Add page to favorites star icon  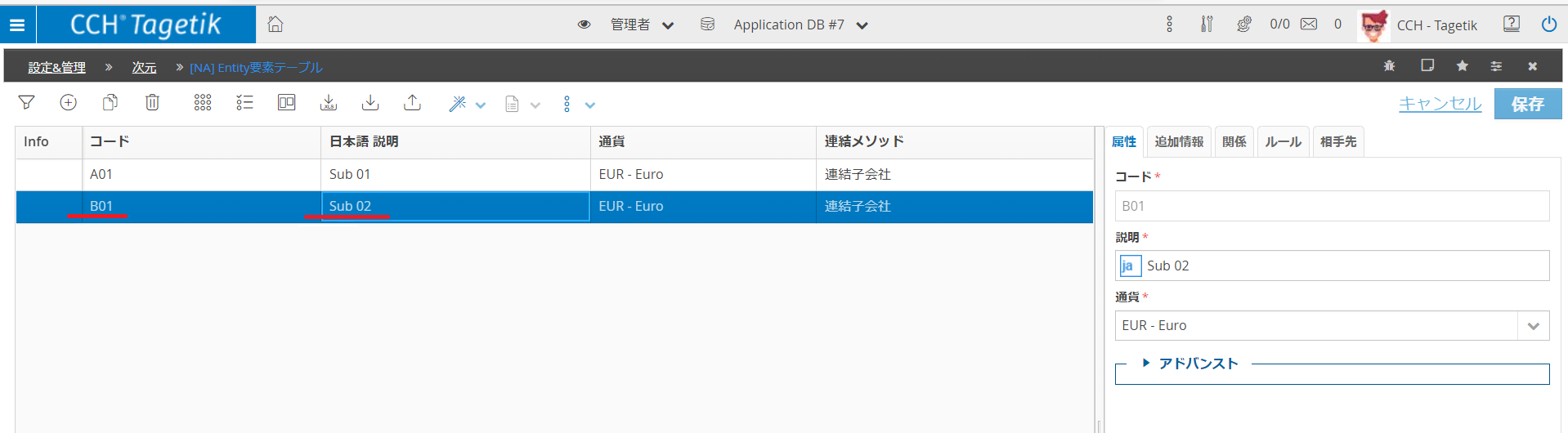click(1463, 66)
